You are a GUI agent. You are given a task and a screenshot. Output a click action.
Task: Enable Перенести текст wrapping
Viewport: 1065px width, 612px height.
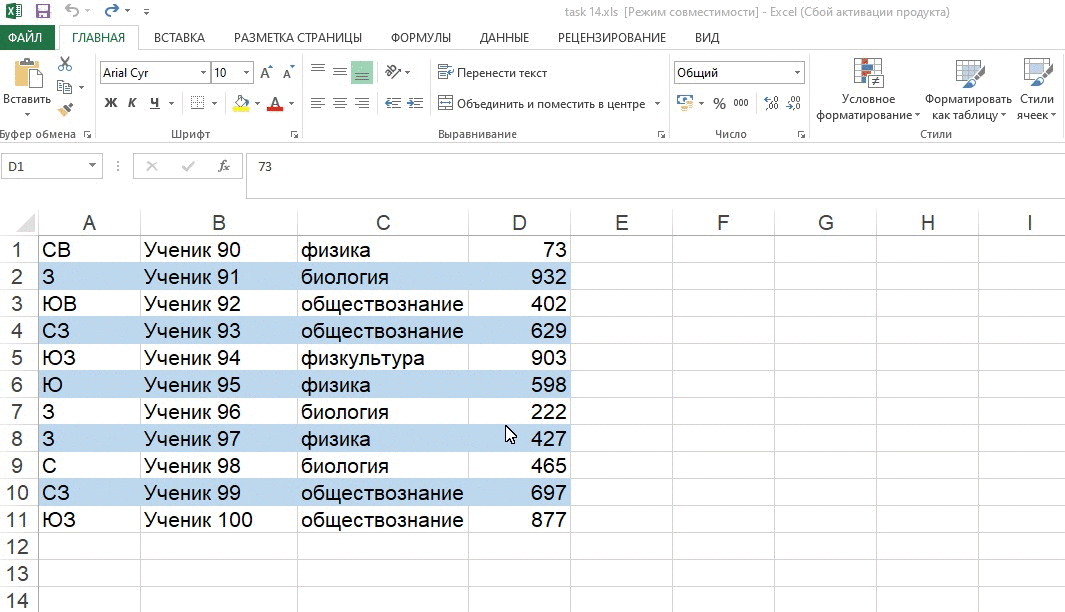(491, 72)
